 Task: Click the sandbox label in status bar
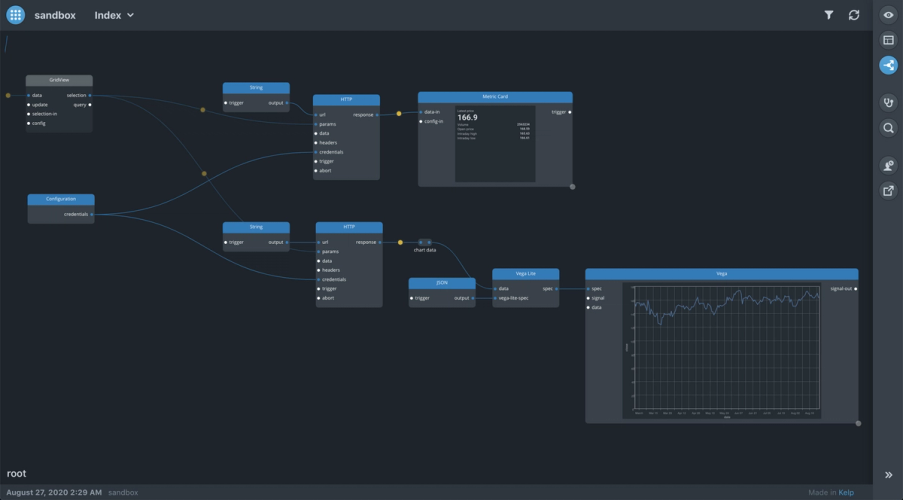click(x=123, y=493)
